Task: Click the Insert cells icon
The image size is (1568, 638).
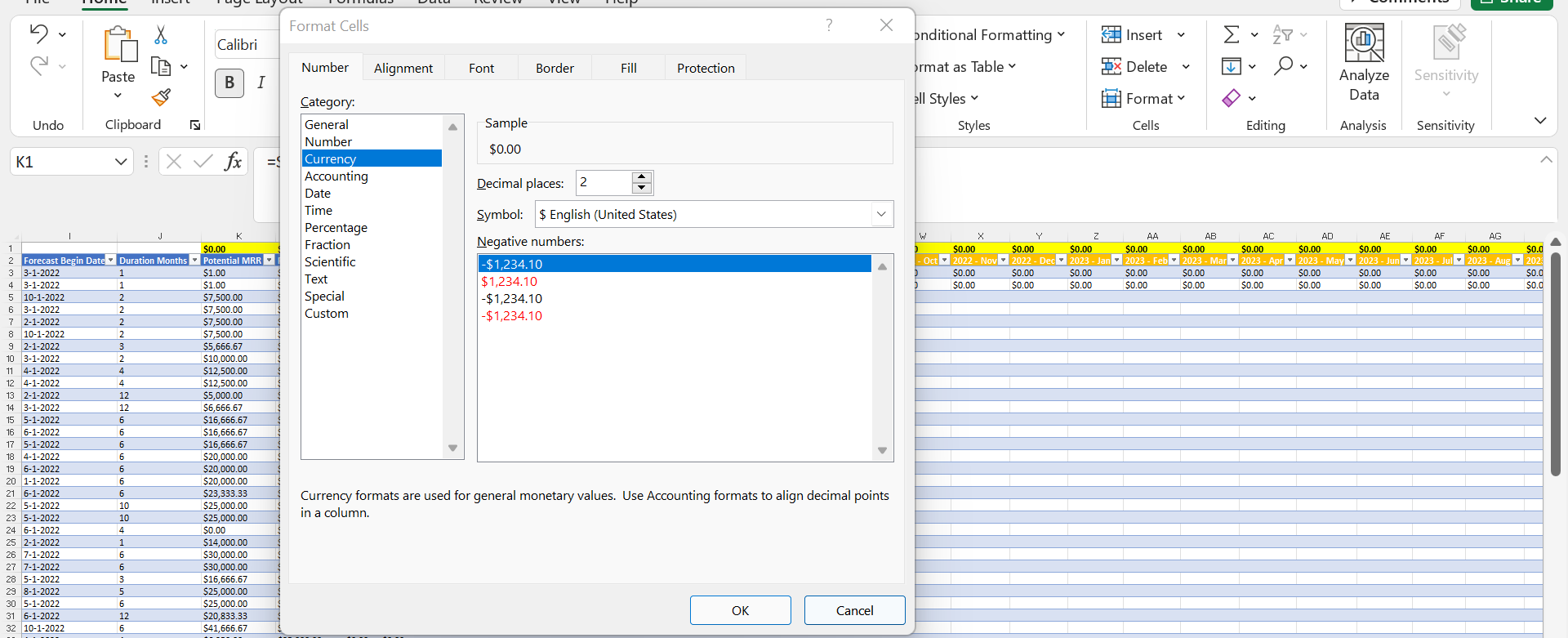Action: coord(1111,34)
